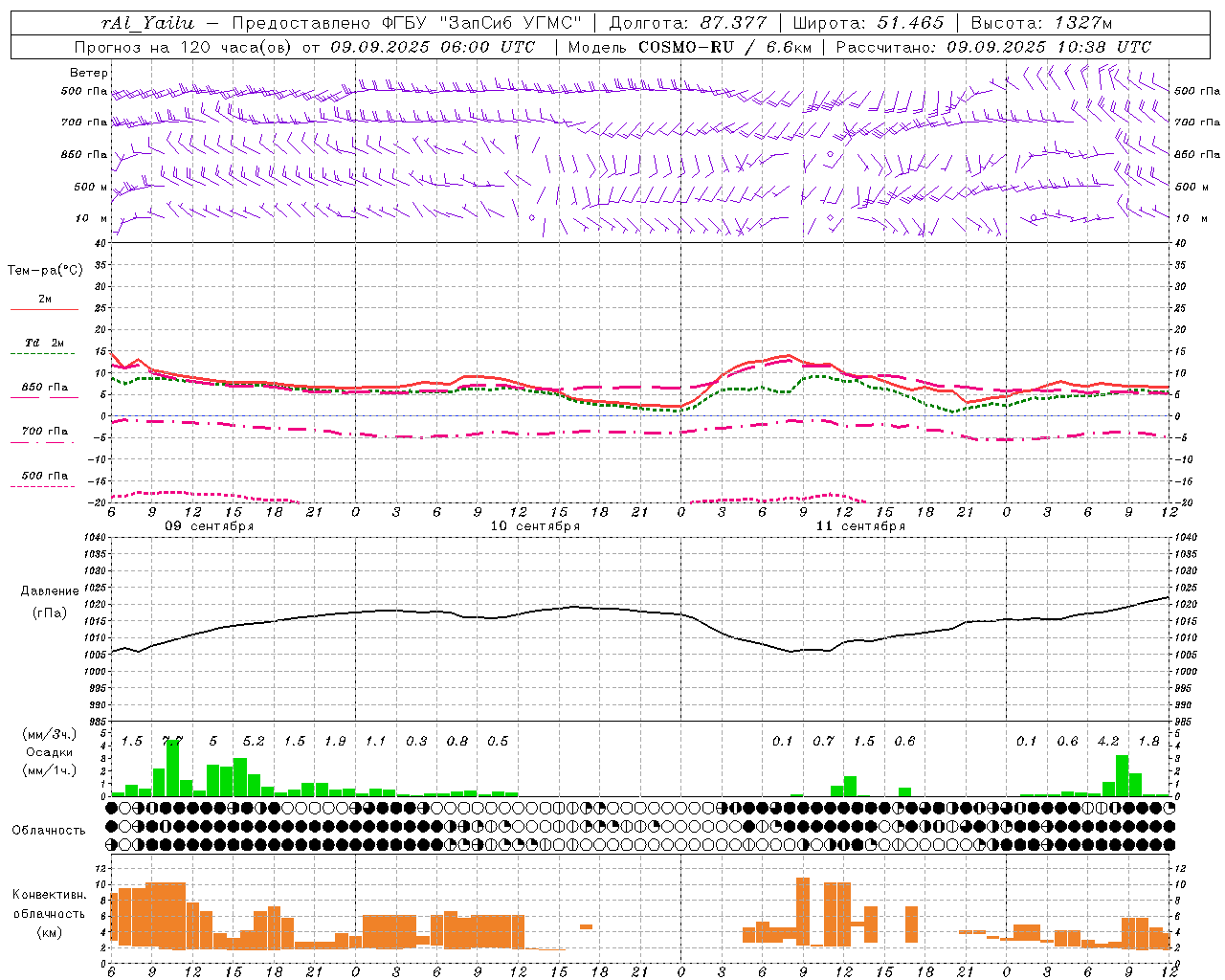This screenshot has height=980, width=1225.
Task: Click the 09 сентября date label
Action: tap(209, 526)
